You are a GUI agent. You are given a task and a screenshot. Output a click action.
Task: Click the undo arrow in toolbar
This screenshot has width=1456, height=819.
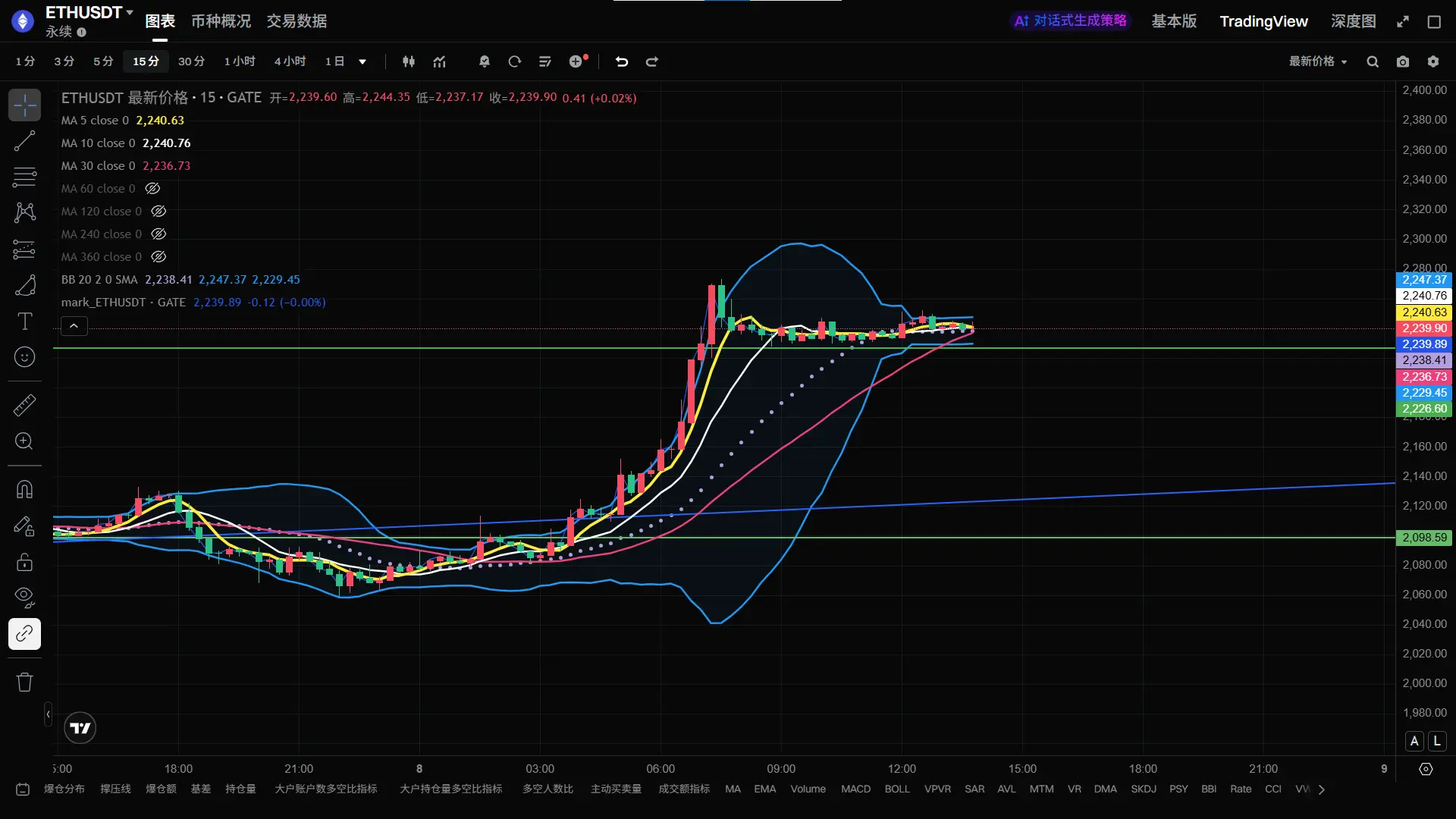(x=622, y=61)
